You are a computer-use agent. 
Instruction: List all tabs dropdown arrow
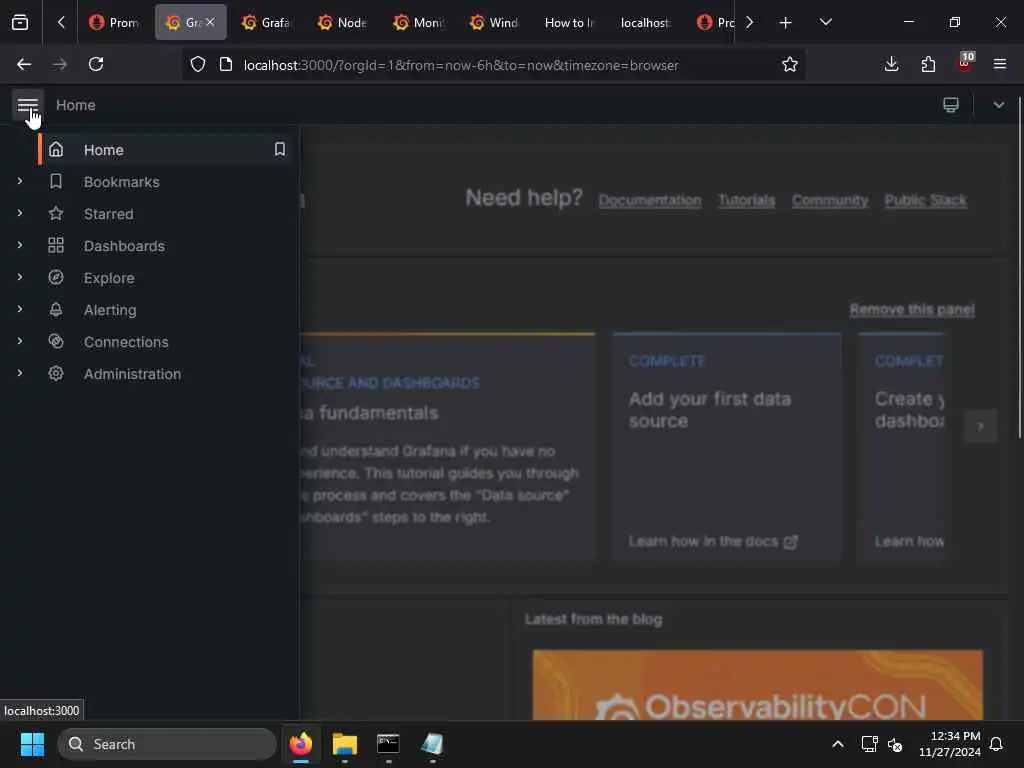[825, 22]
